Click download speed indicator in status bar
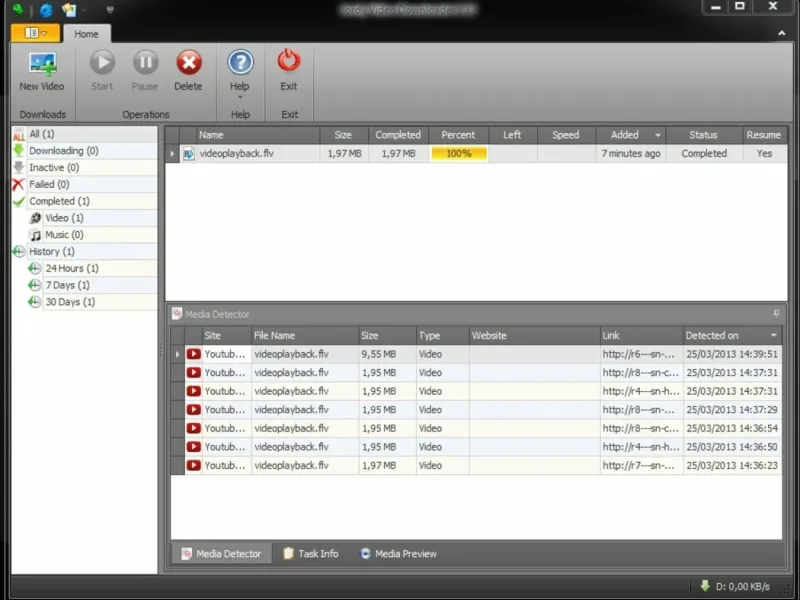The height and width of the screenshot is (600, 800). point(735,587)
